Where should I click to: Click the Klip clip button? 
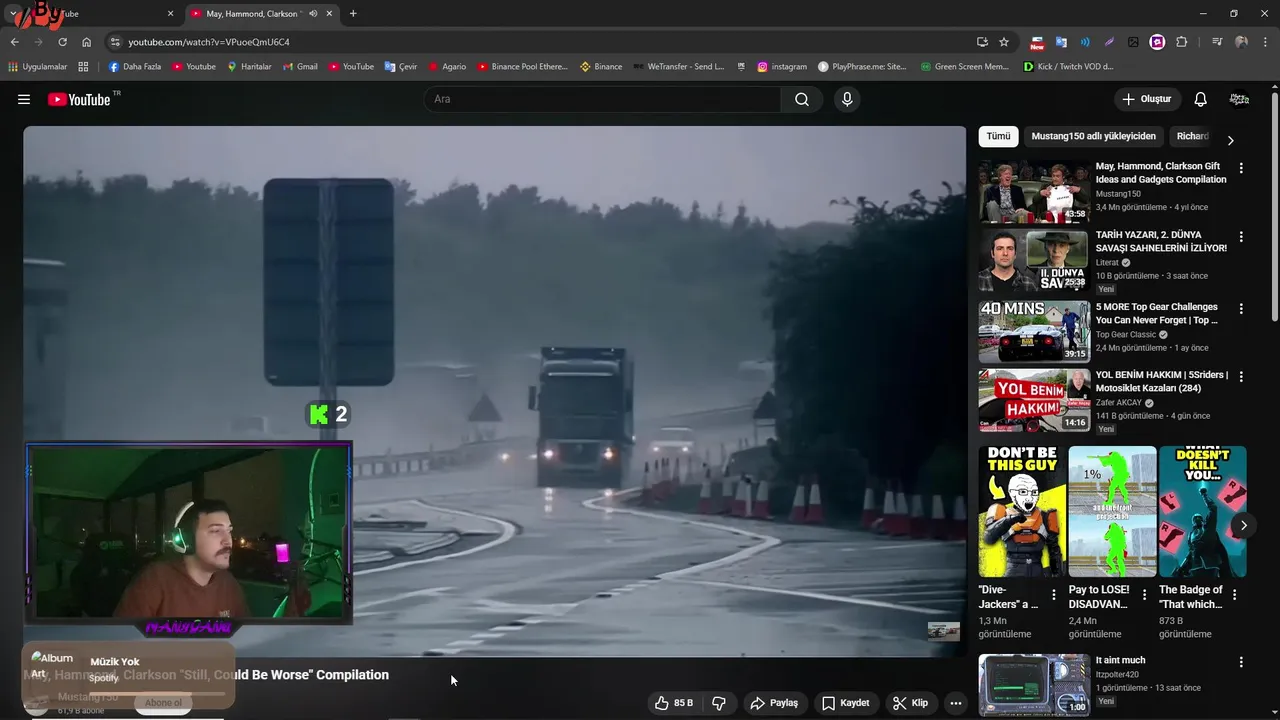(x=910, y=703)
